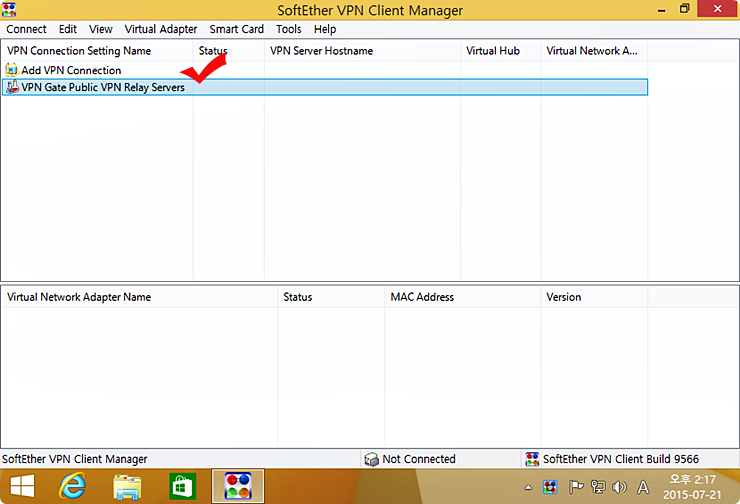This screenshot has width=740, height=504.
Task: Click the Add VPN Connection icon
Action: point(12,70)
